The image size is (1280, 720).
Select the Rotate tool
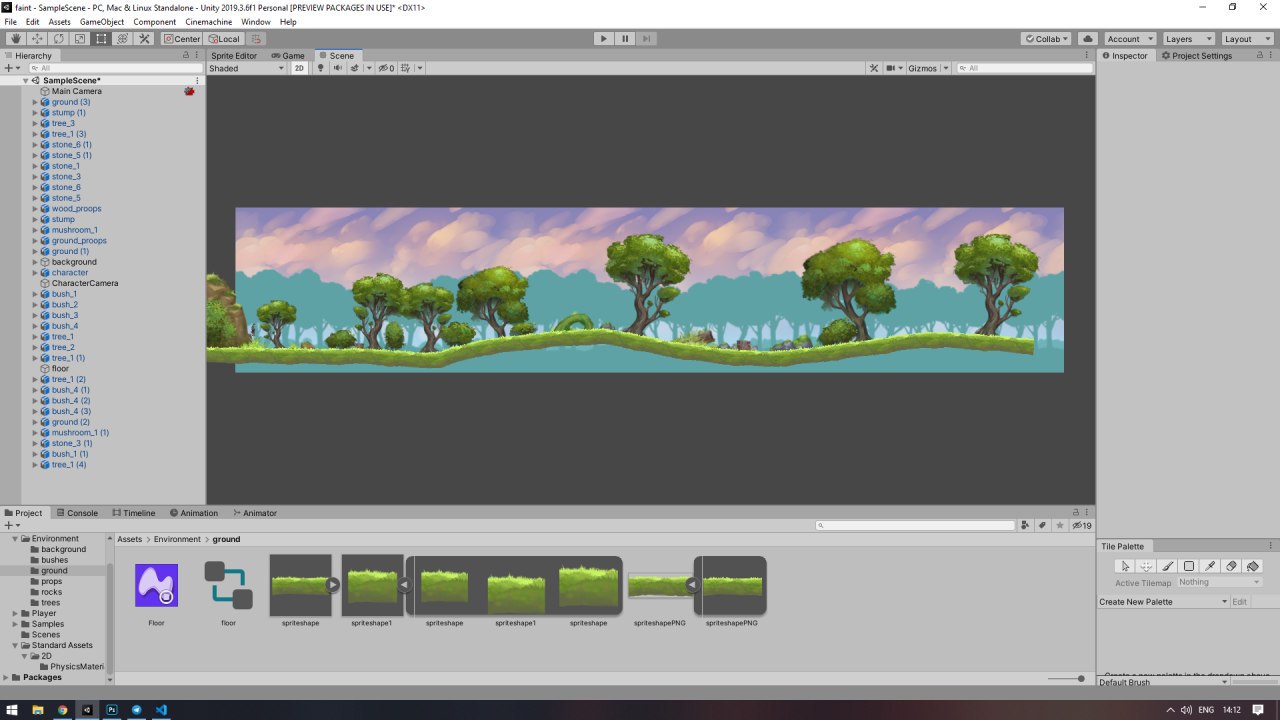[58, 39]
